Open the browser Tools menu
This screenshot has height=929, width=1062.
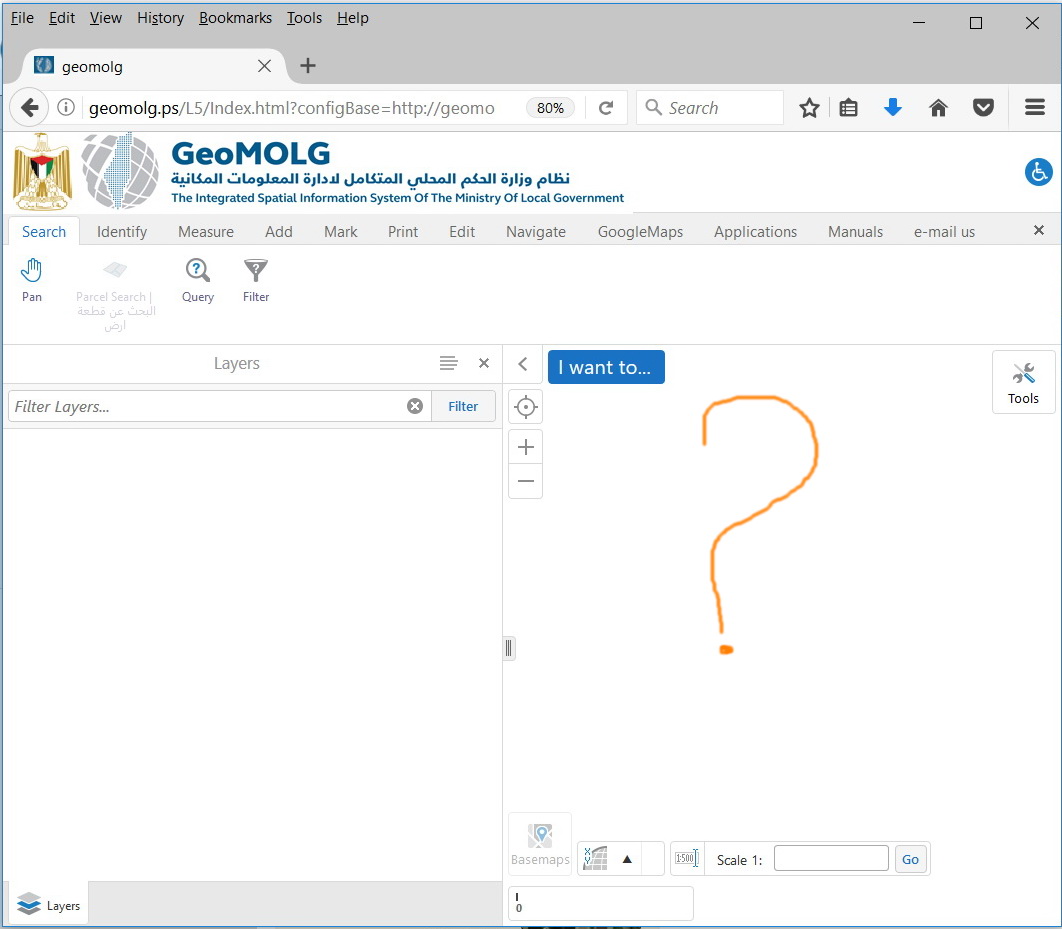point(304,18)
